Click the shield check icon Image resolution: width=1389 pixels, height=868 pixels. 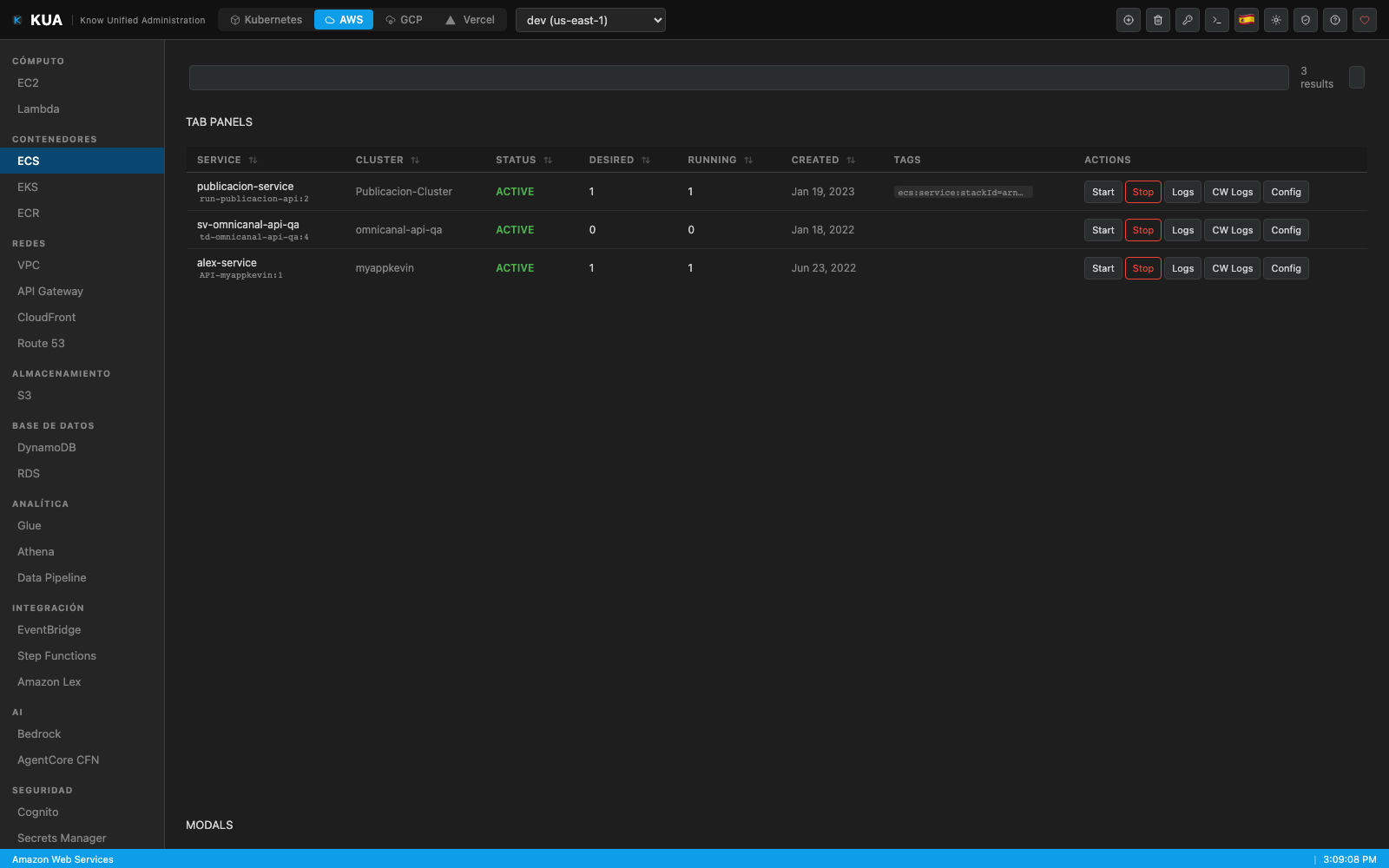pyautogui.click(x=1306, y=20)
